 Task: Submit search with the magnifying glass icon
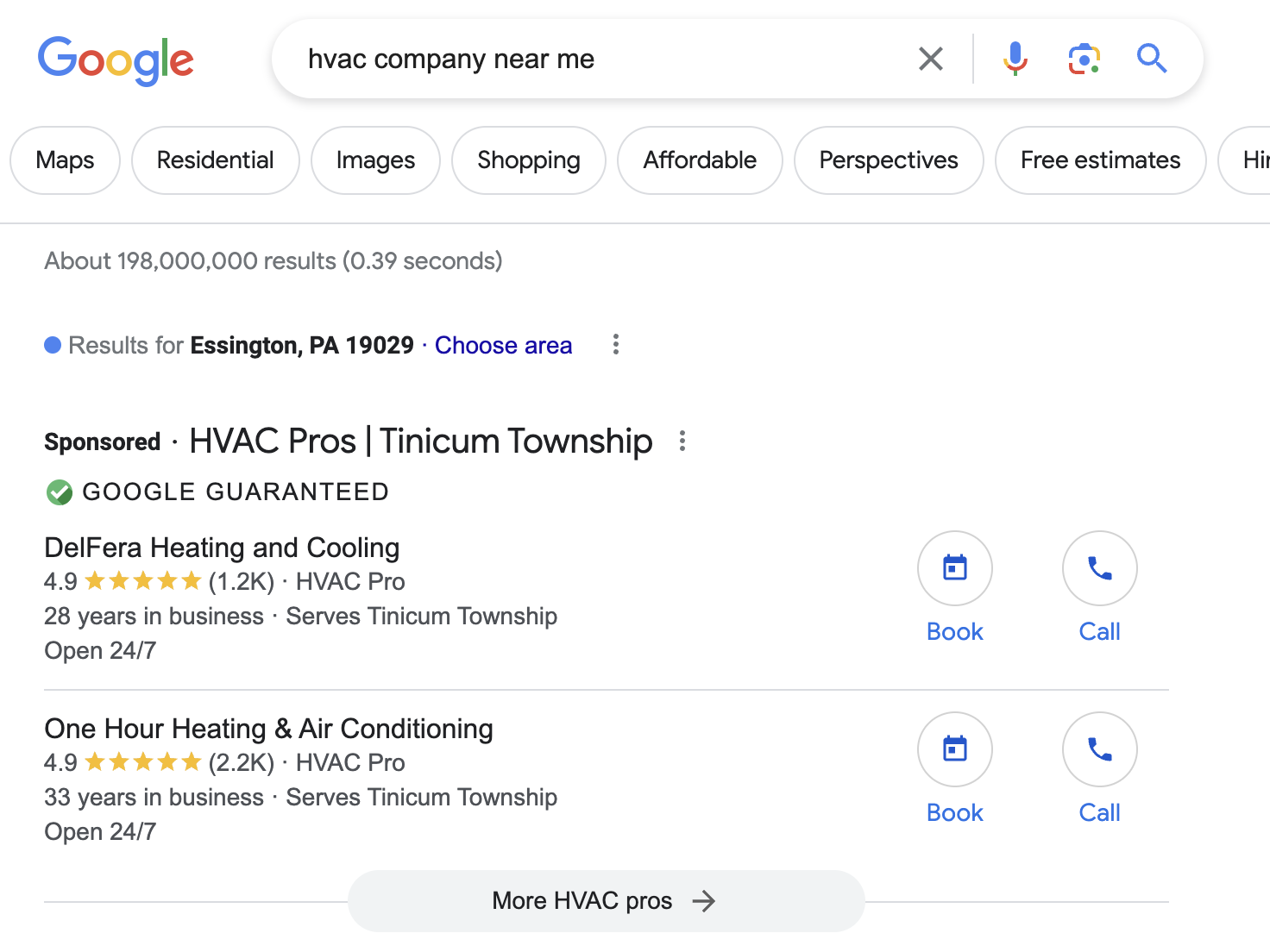pos(1152,59)
